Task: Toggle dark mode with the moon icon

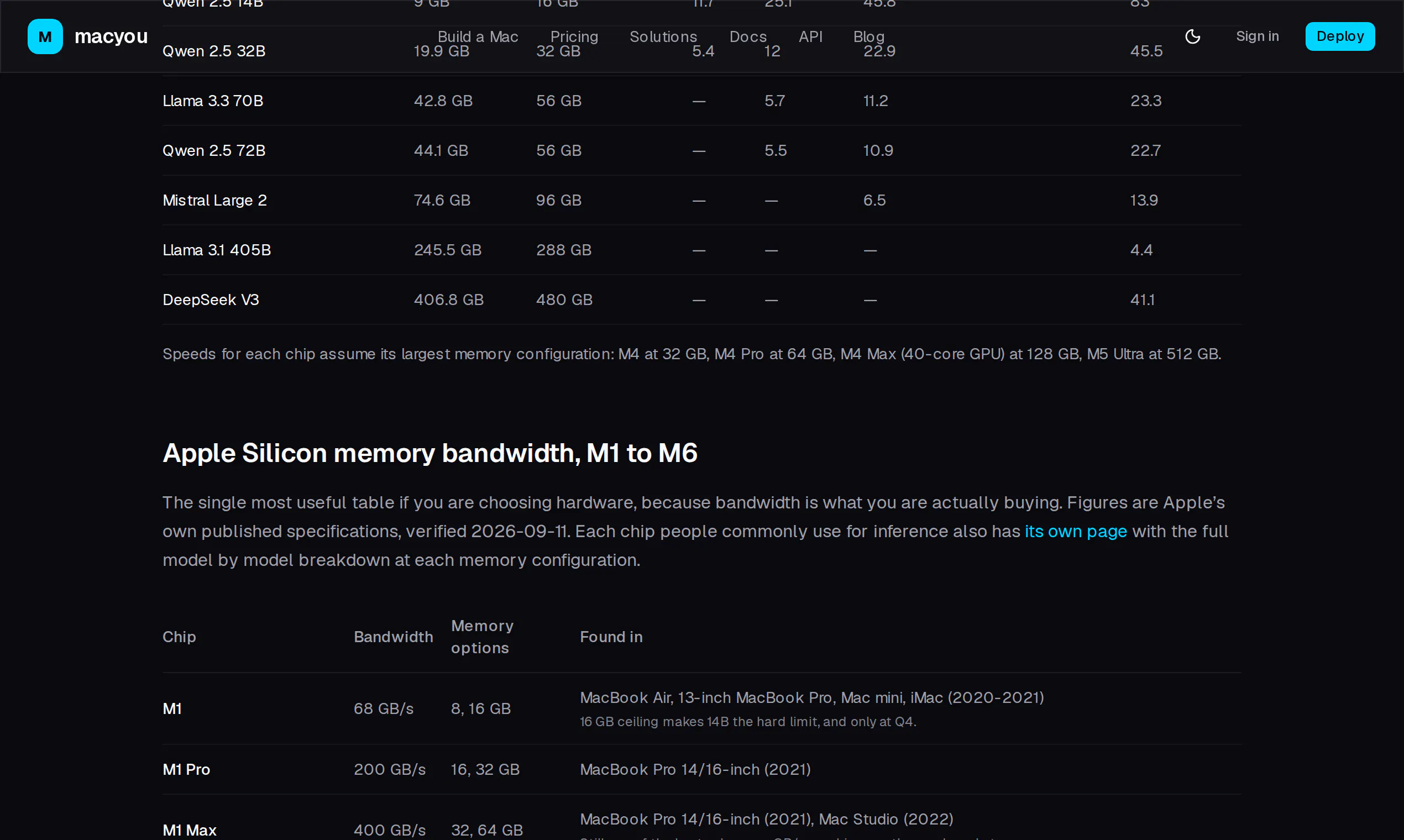Action: (1192, 36)
